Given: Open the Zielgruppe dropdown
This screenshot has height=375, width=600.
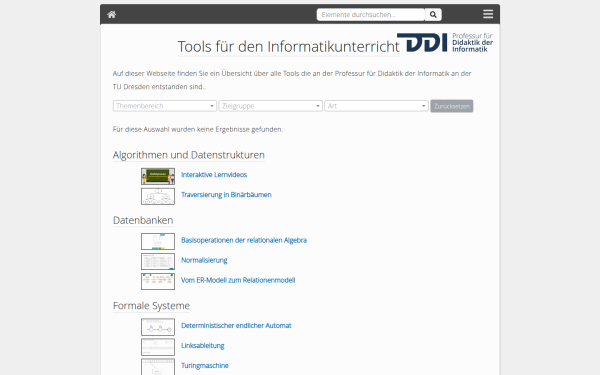Looking at the screenshot, I should pyautogui.click(x=271, y=106).
